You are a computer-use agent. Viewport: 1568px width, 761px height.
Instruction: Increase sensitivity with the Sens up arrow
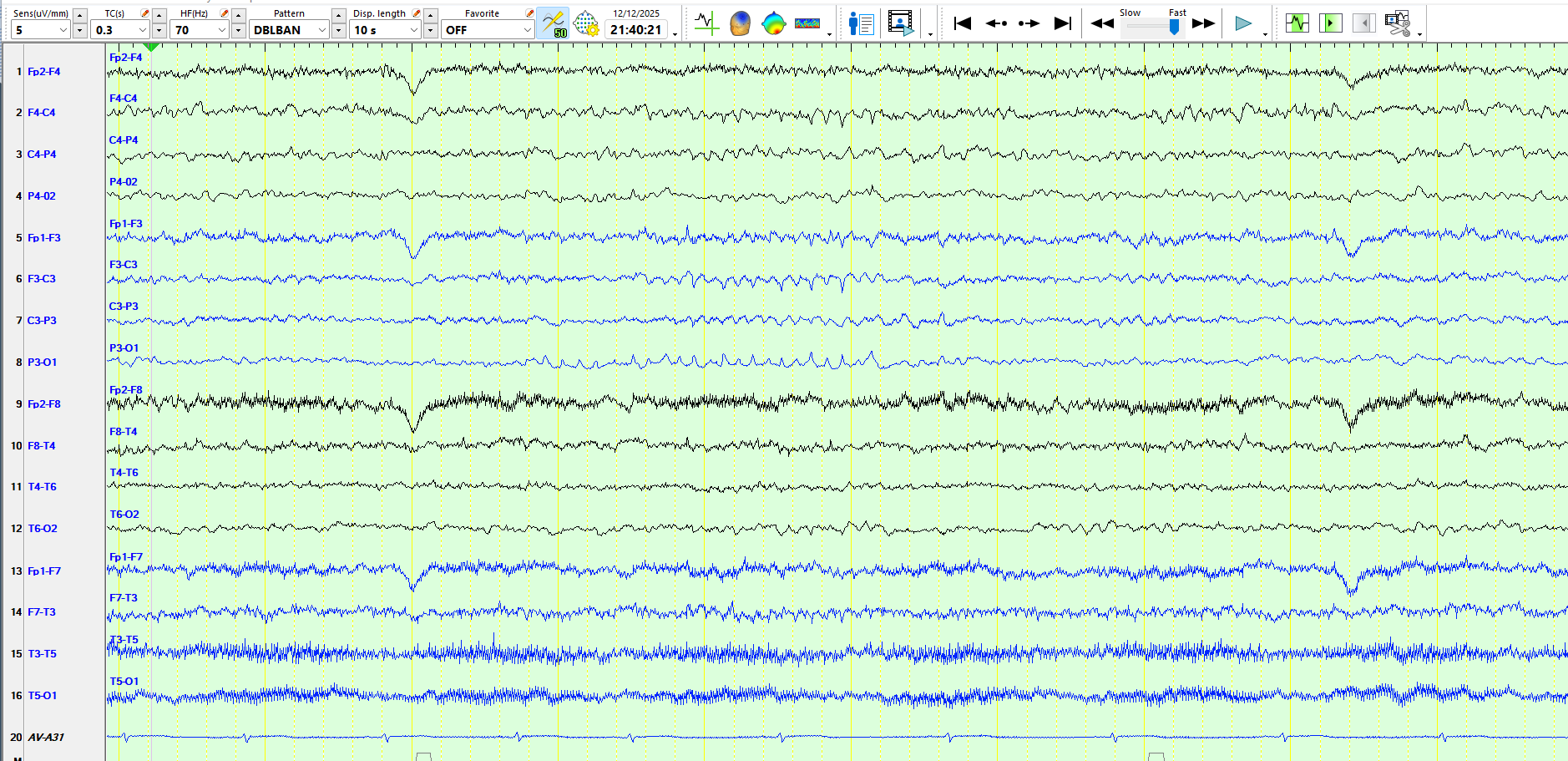(x=80, y=15)
